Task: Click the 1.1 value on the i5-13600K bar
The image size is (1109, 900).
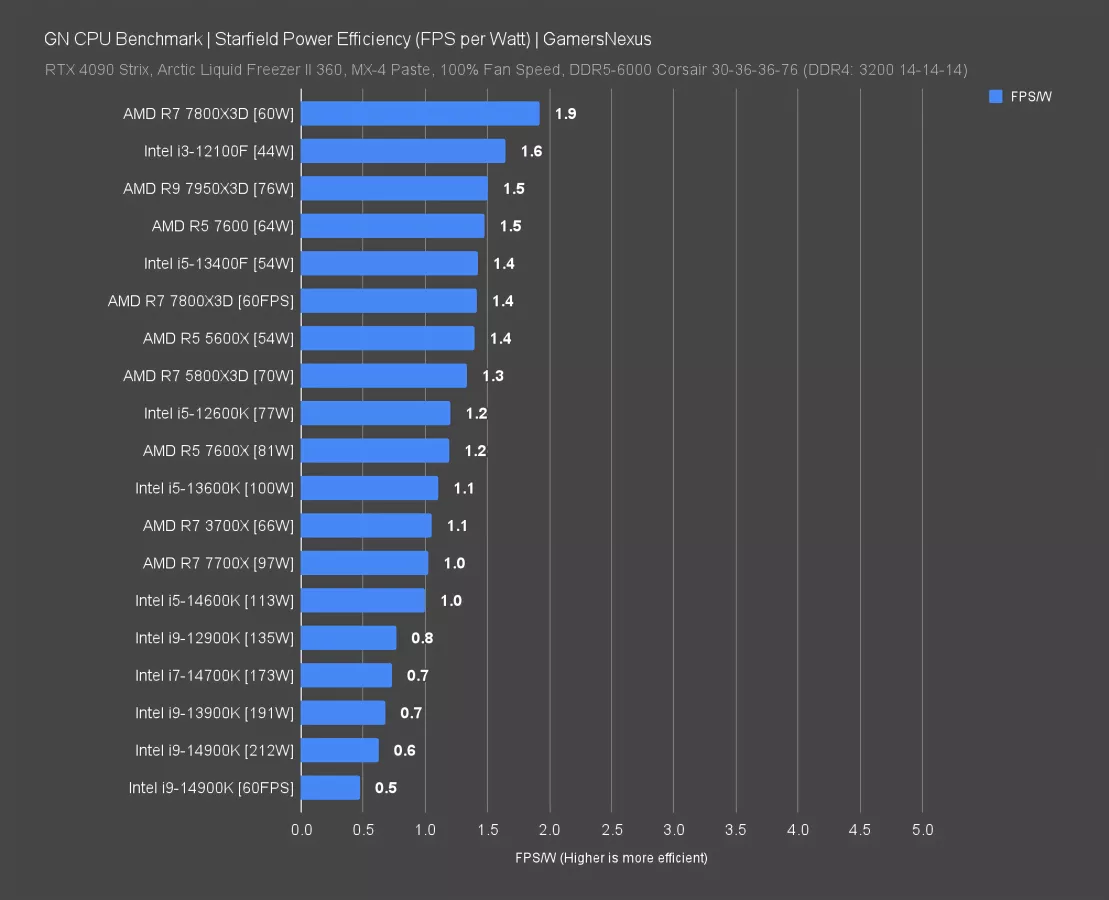Action: (x=463, y=488)
